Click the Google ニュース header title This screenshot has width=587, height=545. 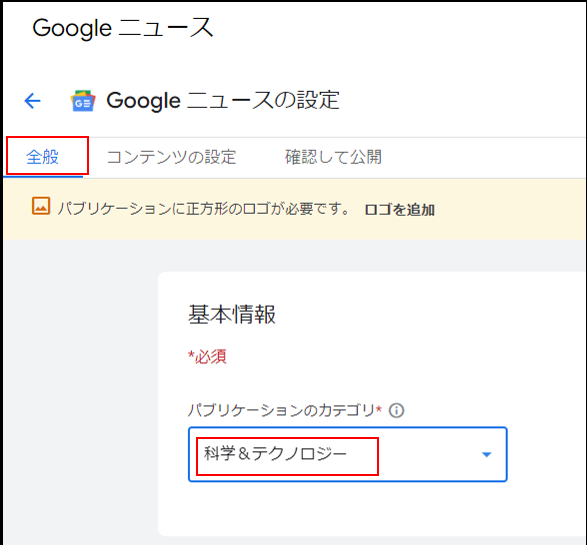pos(123,28)
